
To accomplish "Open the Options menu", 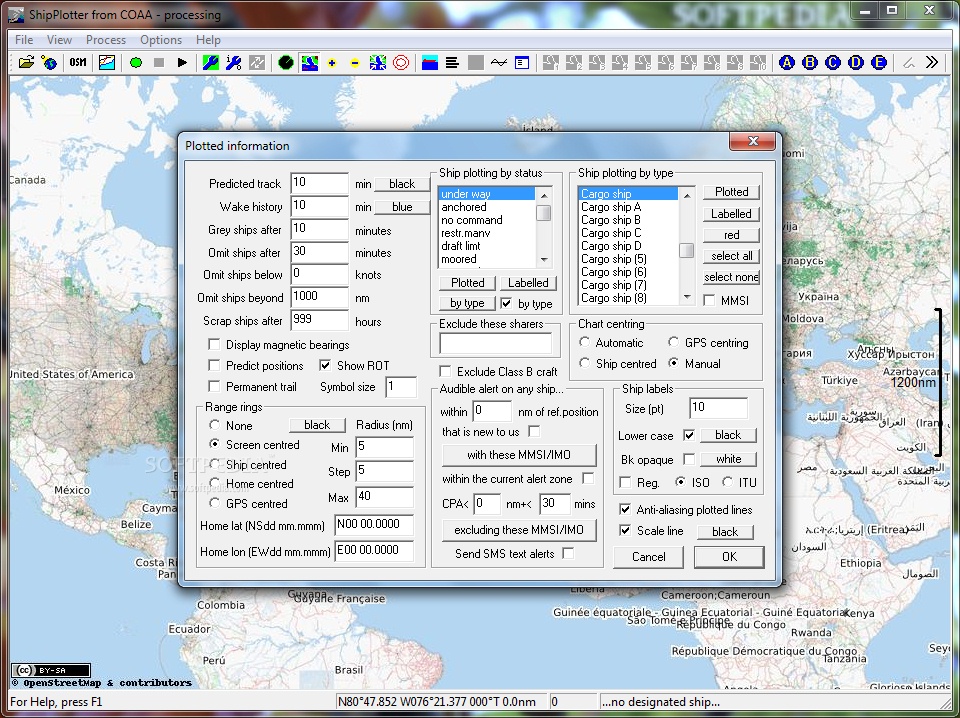I will [x=161, y=40].
